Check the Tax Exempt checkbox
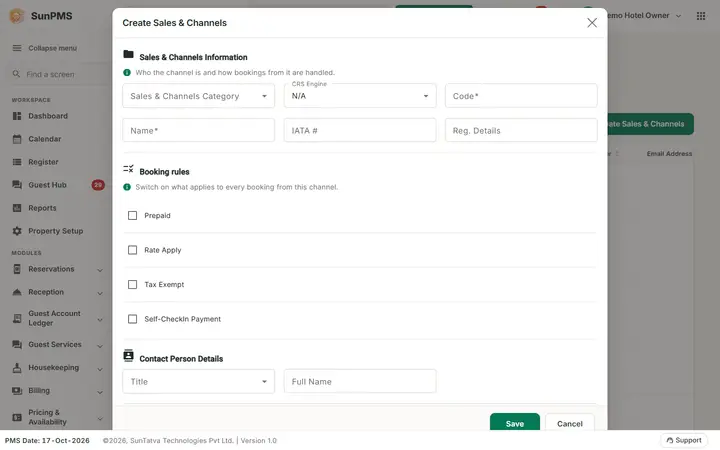This screenshot has height=450, width=720. (x=133, y=285)
